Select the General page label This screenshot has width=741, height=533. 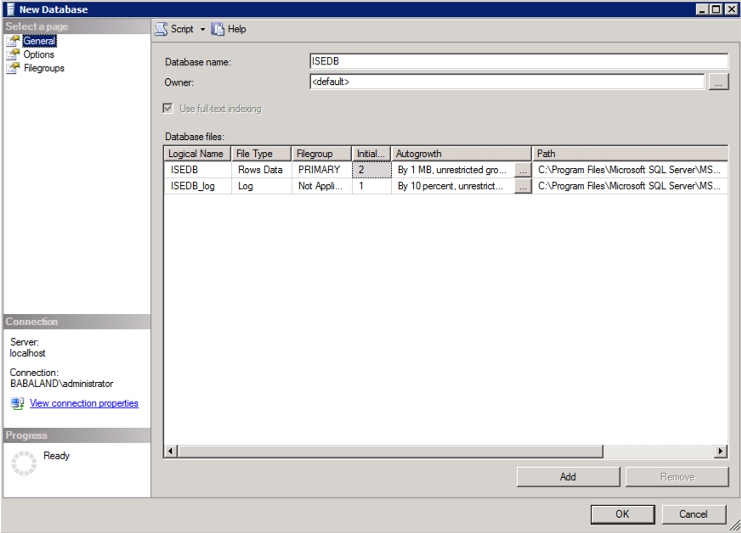(40, 41)
